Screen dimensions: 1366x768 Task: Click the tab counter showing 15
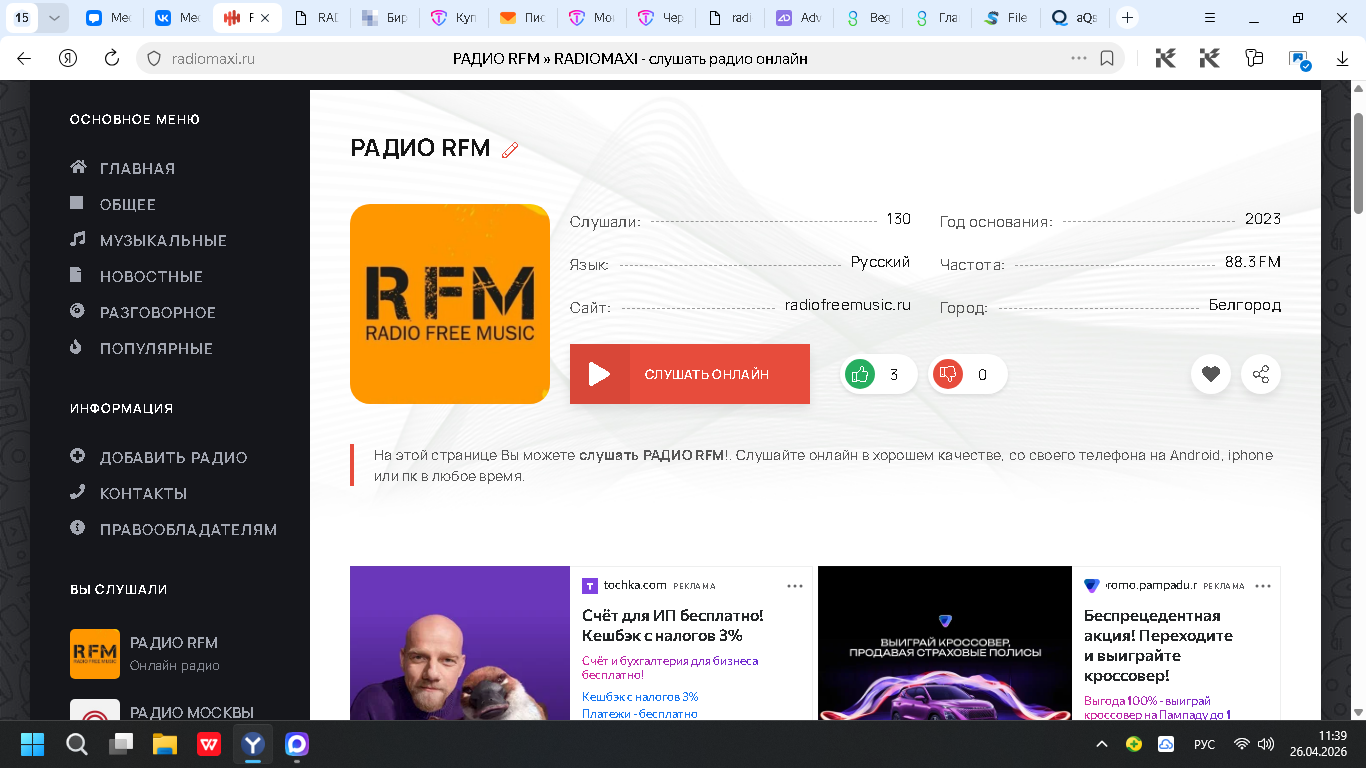click(22, 18)
